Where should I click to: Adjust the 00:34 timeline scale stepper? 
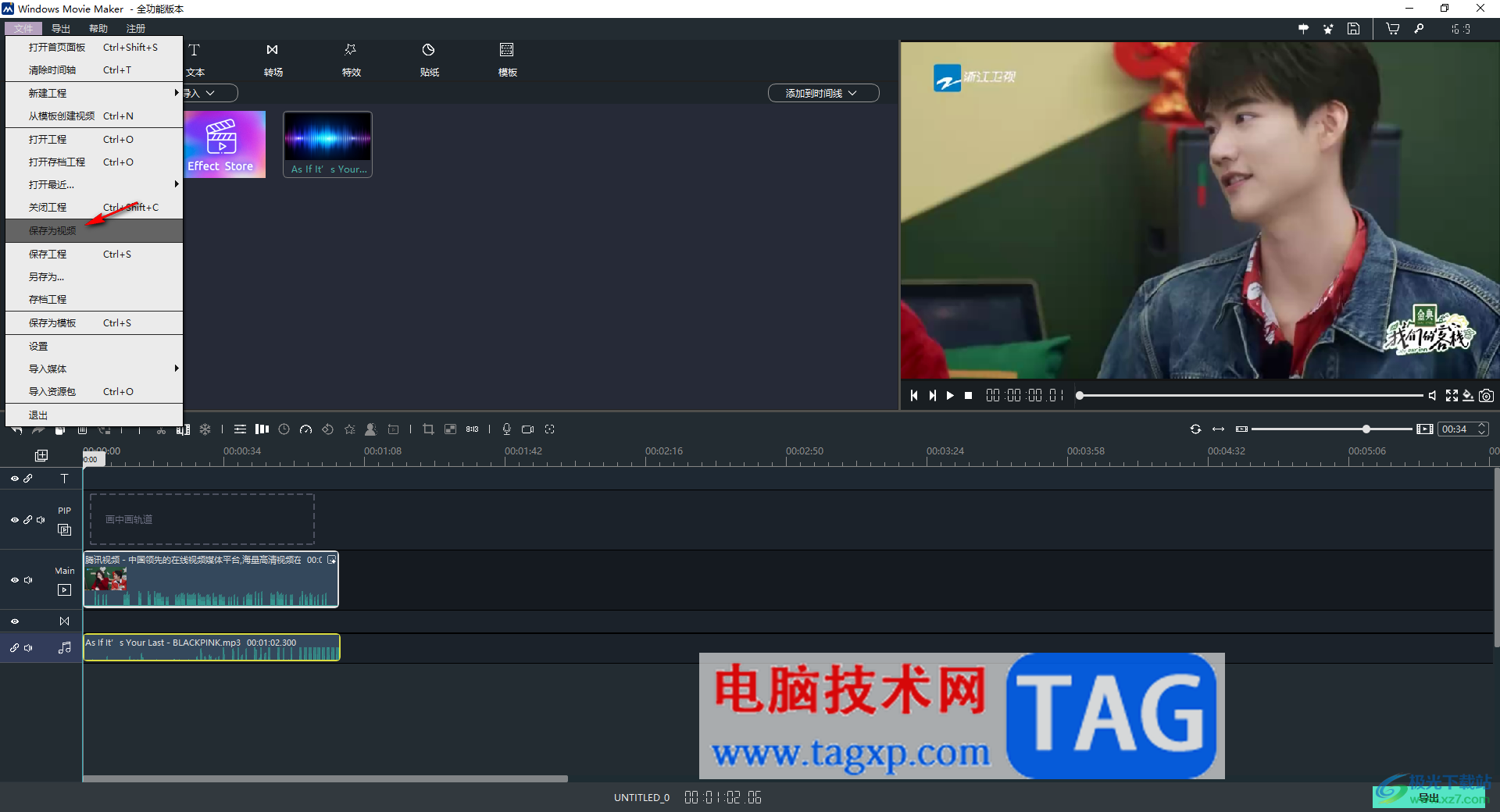point(1481,429)
